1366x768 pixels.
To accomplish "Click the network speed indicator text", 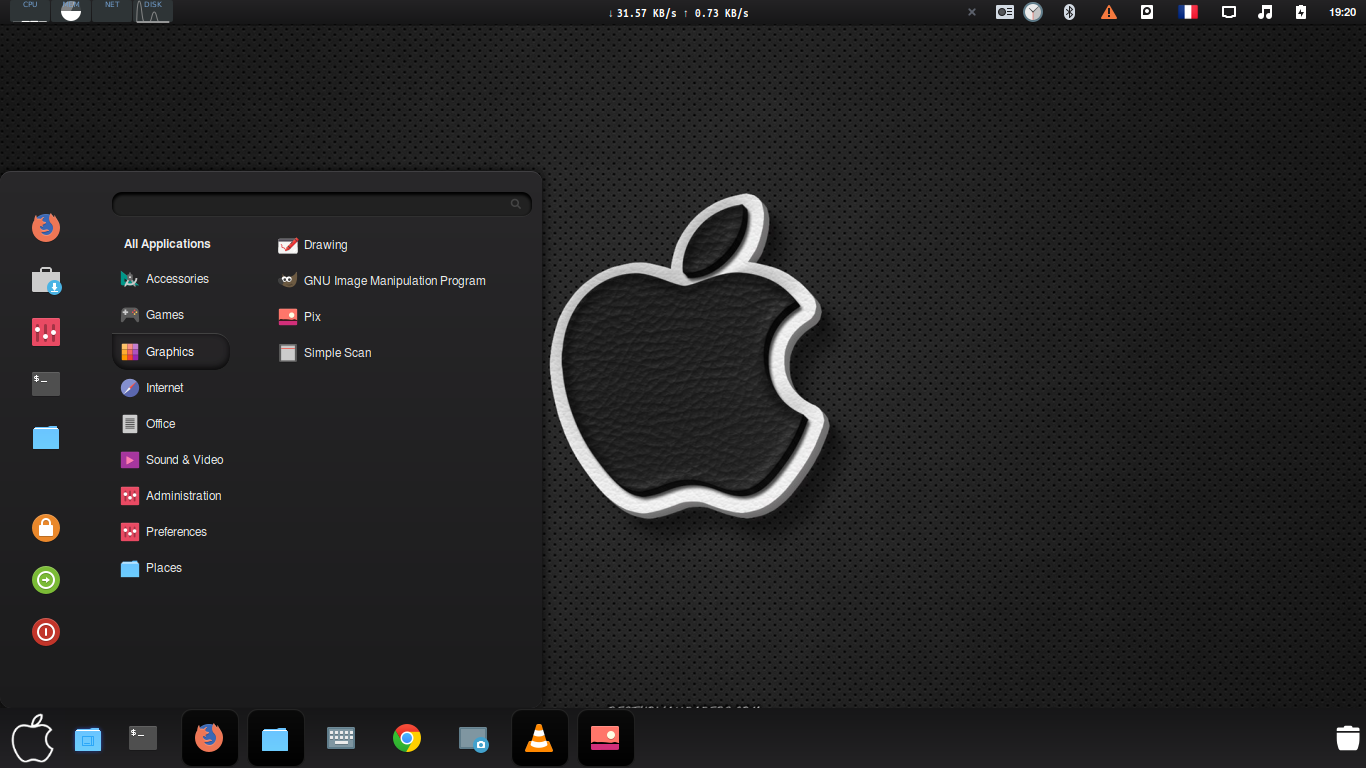I will pyautogui.click(x=678, y=13).
